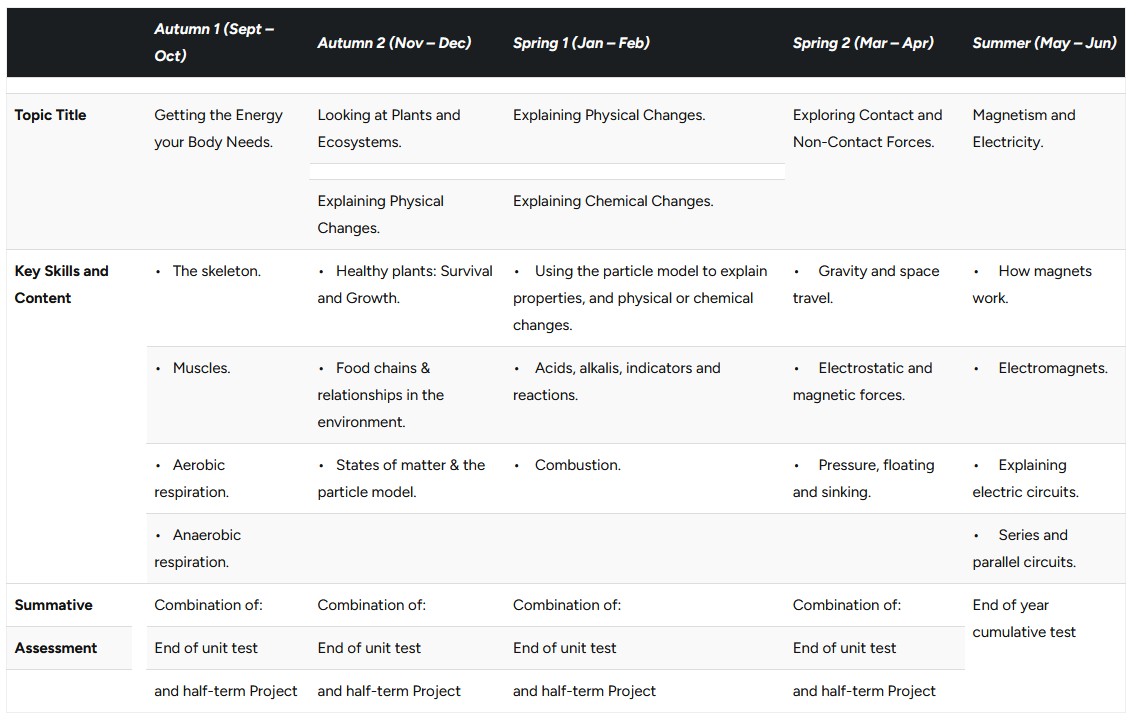Image resolution: width=1137 pixels, height=723 pixels.
Task: Click 'End of year cumulative test' cell
Action: pos(1024,619)
